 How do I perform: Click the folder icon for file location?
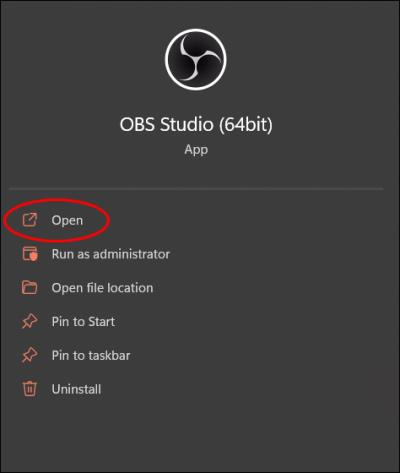pos(30,288)
